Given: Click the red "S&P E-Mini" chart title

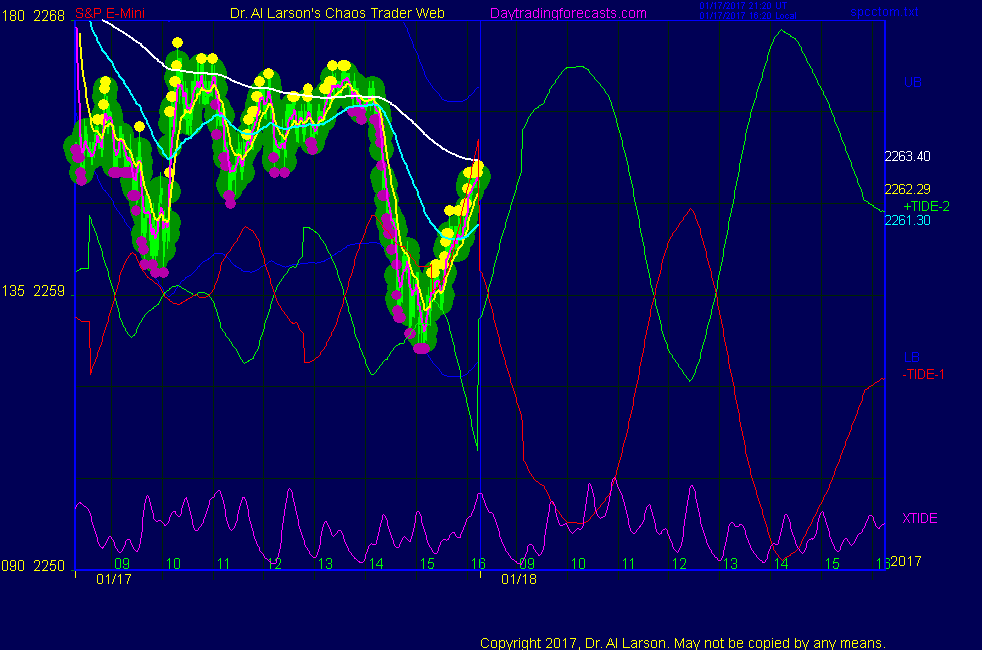Looking at the screenshot, I should tap(110, 14).
